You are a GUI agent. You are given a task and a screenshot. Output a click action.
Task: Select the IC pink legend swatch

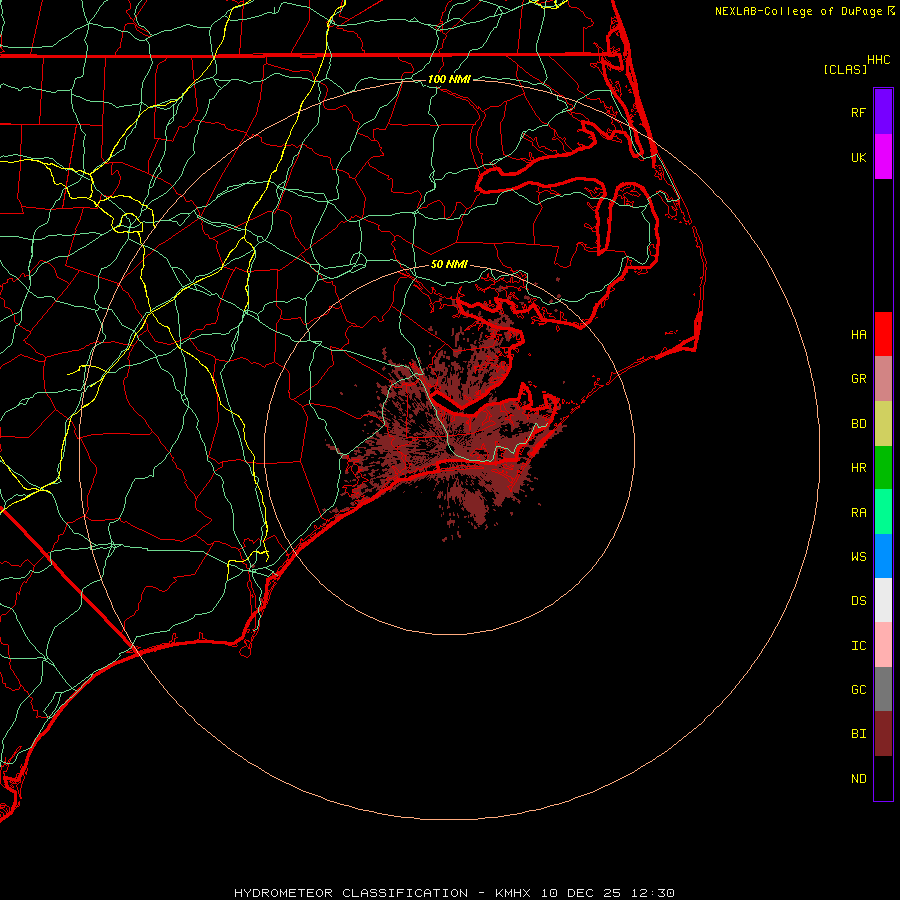(883, 645)
